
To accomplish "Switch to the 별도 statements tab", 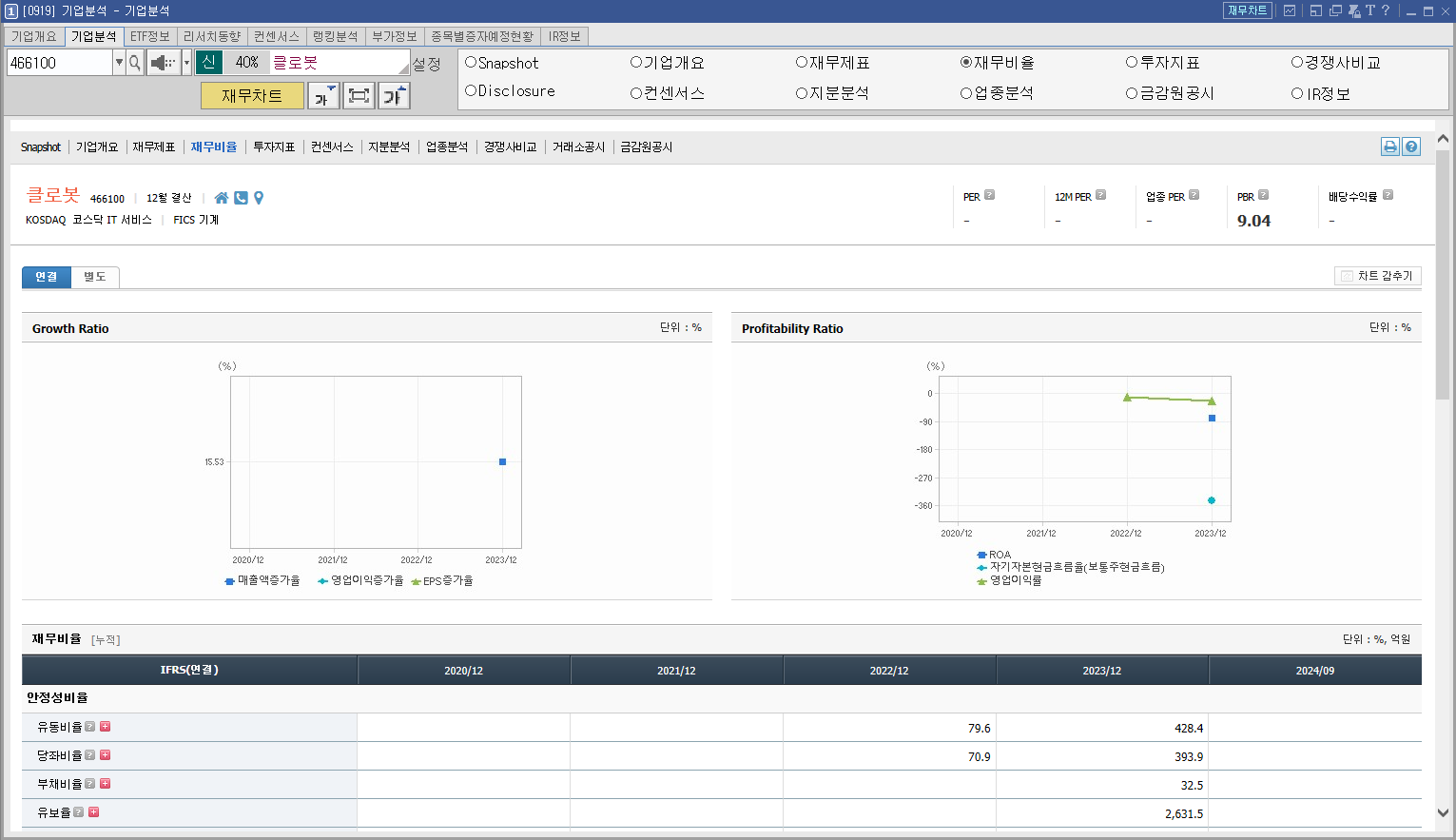I will tap(95, 277).
